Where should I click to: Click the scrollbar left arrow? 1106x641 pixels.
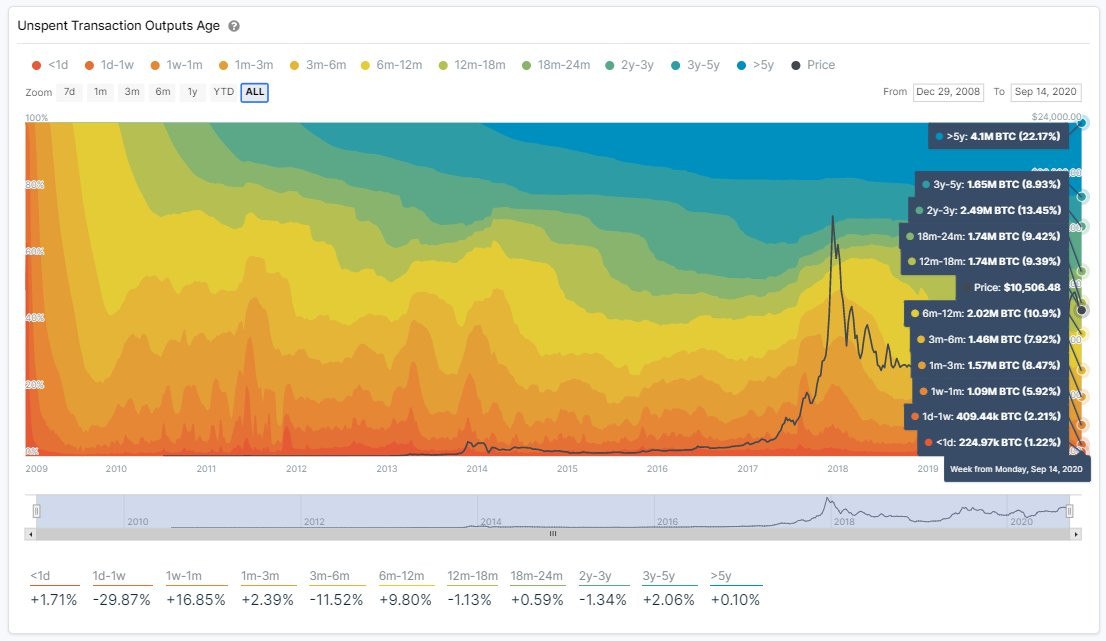[x=30, y=534]
